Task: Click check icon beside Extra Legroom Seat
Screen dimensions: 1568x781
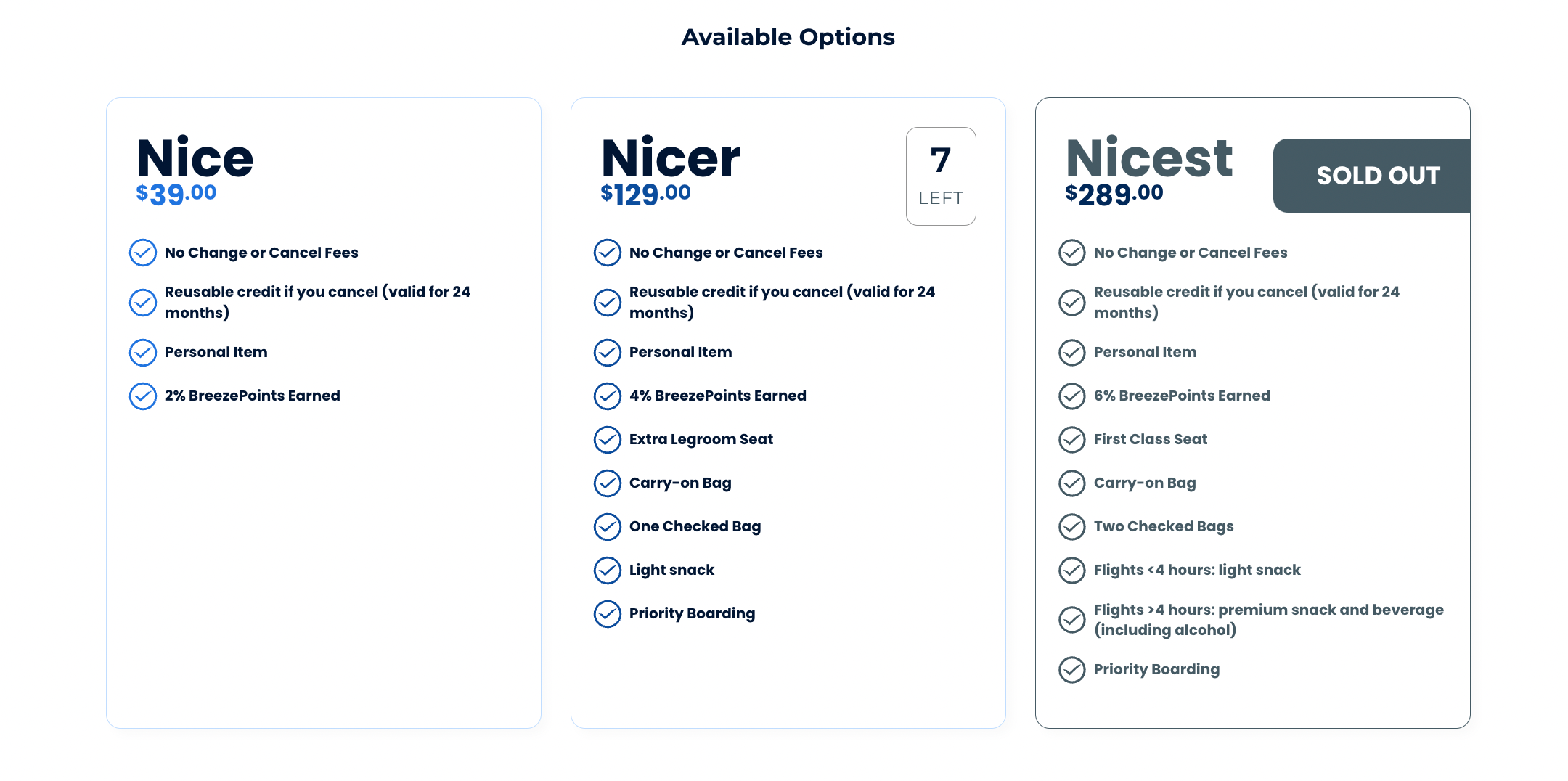Action: [x=608, y=440]
